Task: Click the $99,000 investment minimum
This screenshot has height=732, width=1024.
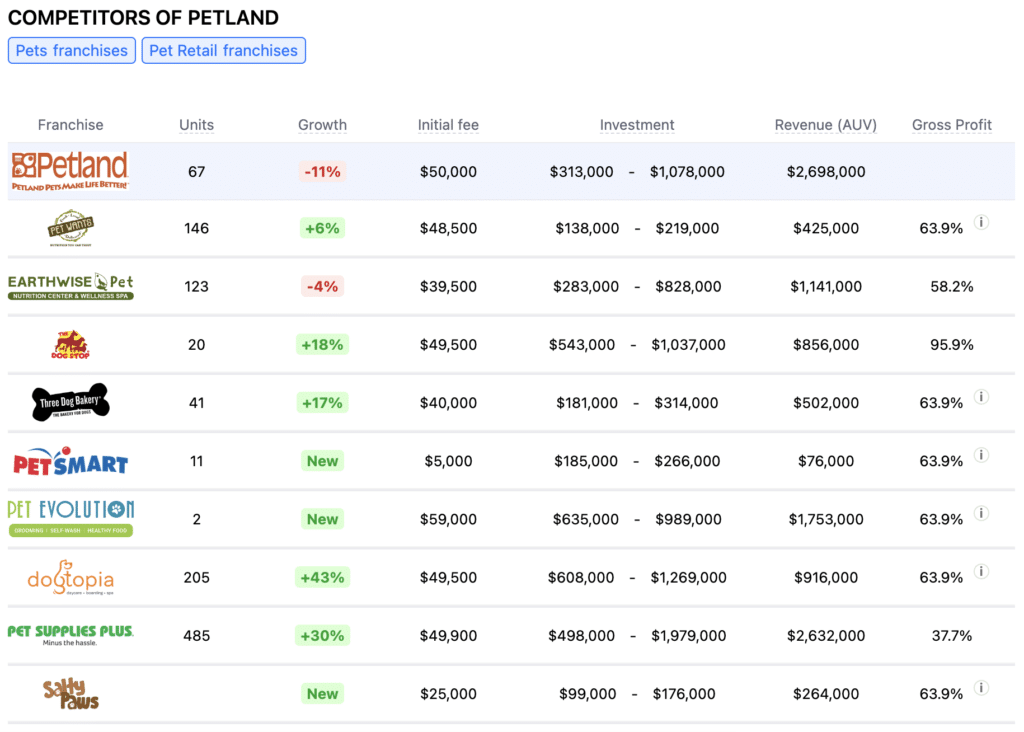Action: 588,693
